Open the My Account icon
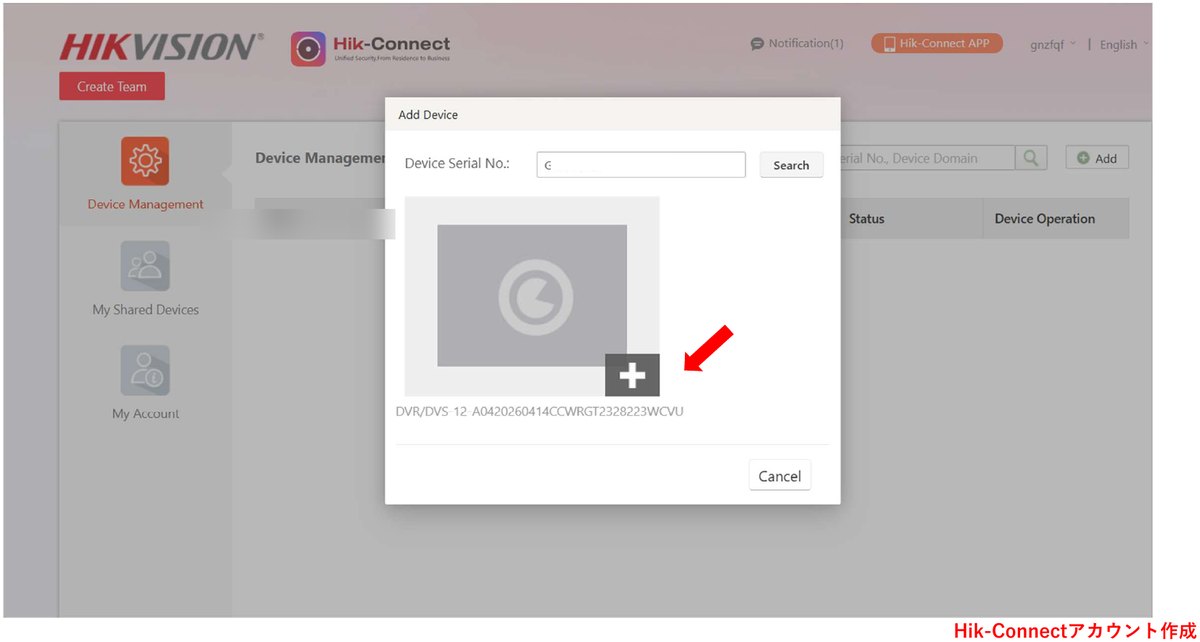The height and width of the screenshot is (642, 1200). tap(145, 370)
